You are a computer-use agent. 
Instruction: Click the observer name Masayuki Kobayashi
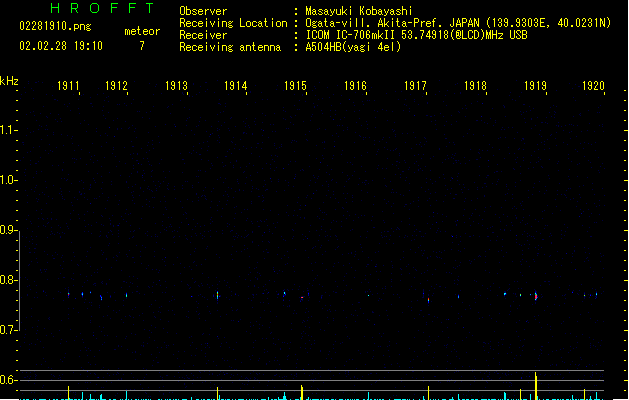click(x=359, y=11)
